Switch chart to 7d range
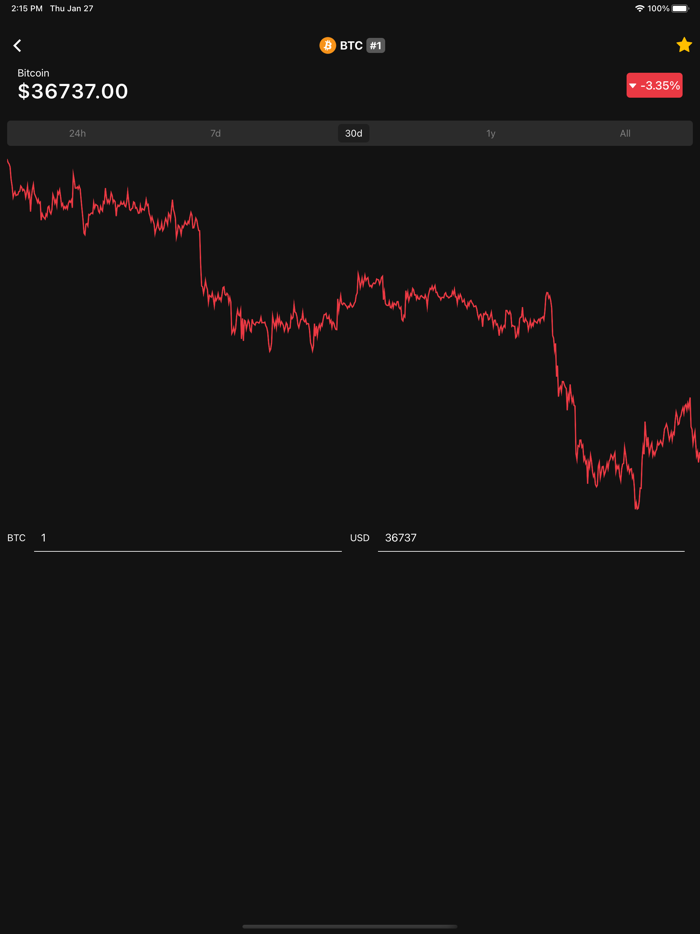The width and height of the screenshot is (700, 934). coord(215,133)
